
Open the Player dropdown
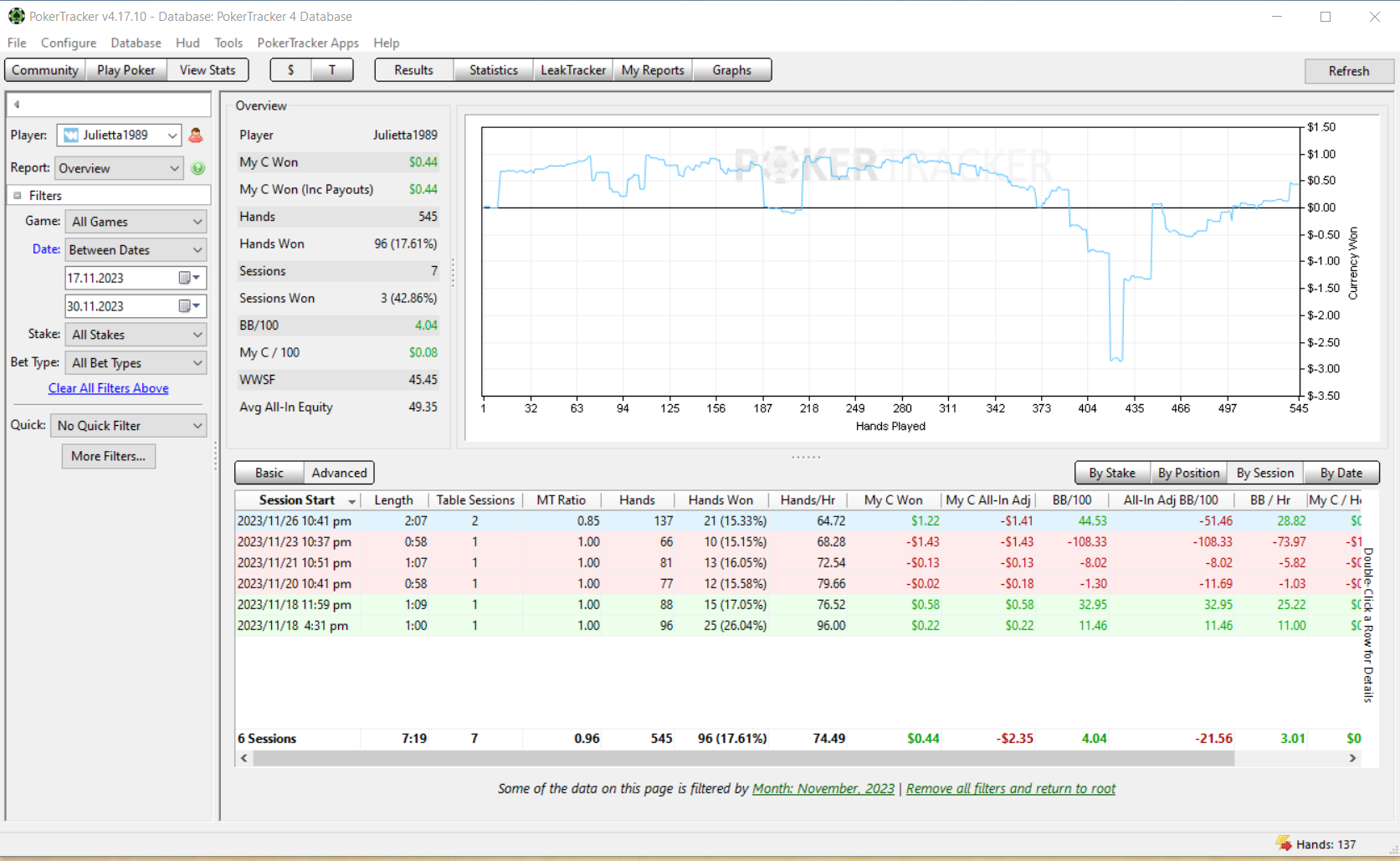(x=119, y=135)
